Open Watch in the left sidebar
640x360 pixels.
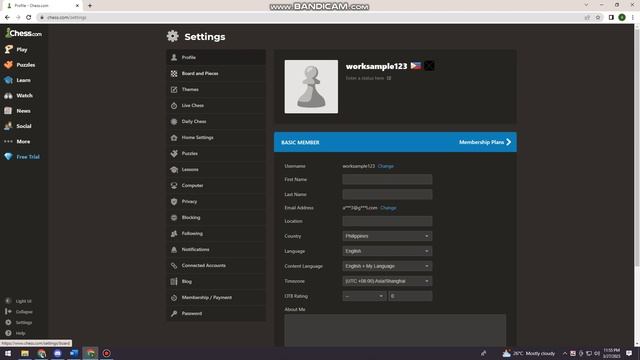tap(18, 96)
